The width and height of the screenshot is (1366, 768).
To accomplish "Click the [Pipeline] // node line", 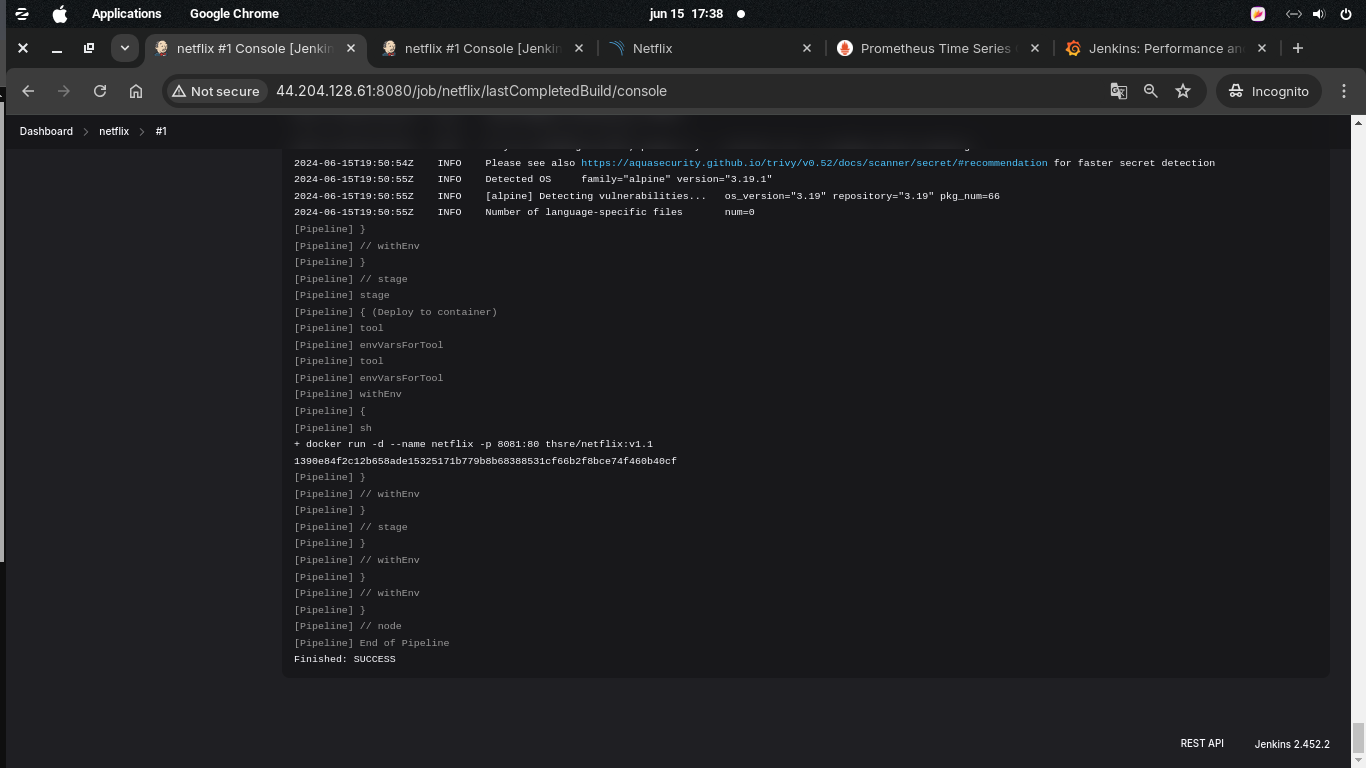I will click(x=348, y=626).
